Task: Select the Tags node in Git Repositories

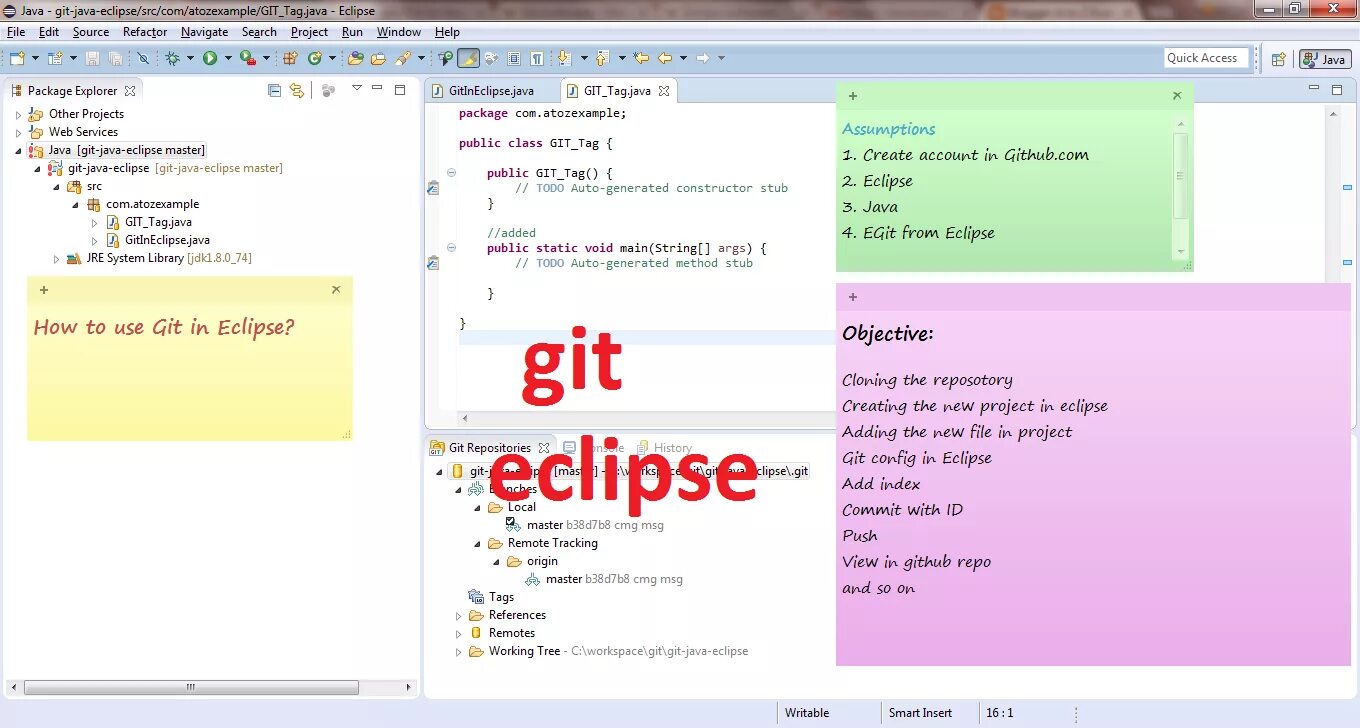Action: (501, 597)
